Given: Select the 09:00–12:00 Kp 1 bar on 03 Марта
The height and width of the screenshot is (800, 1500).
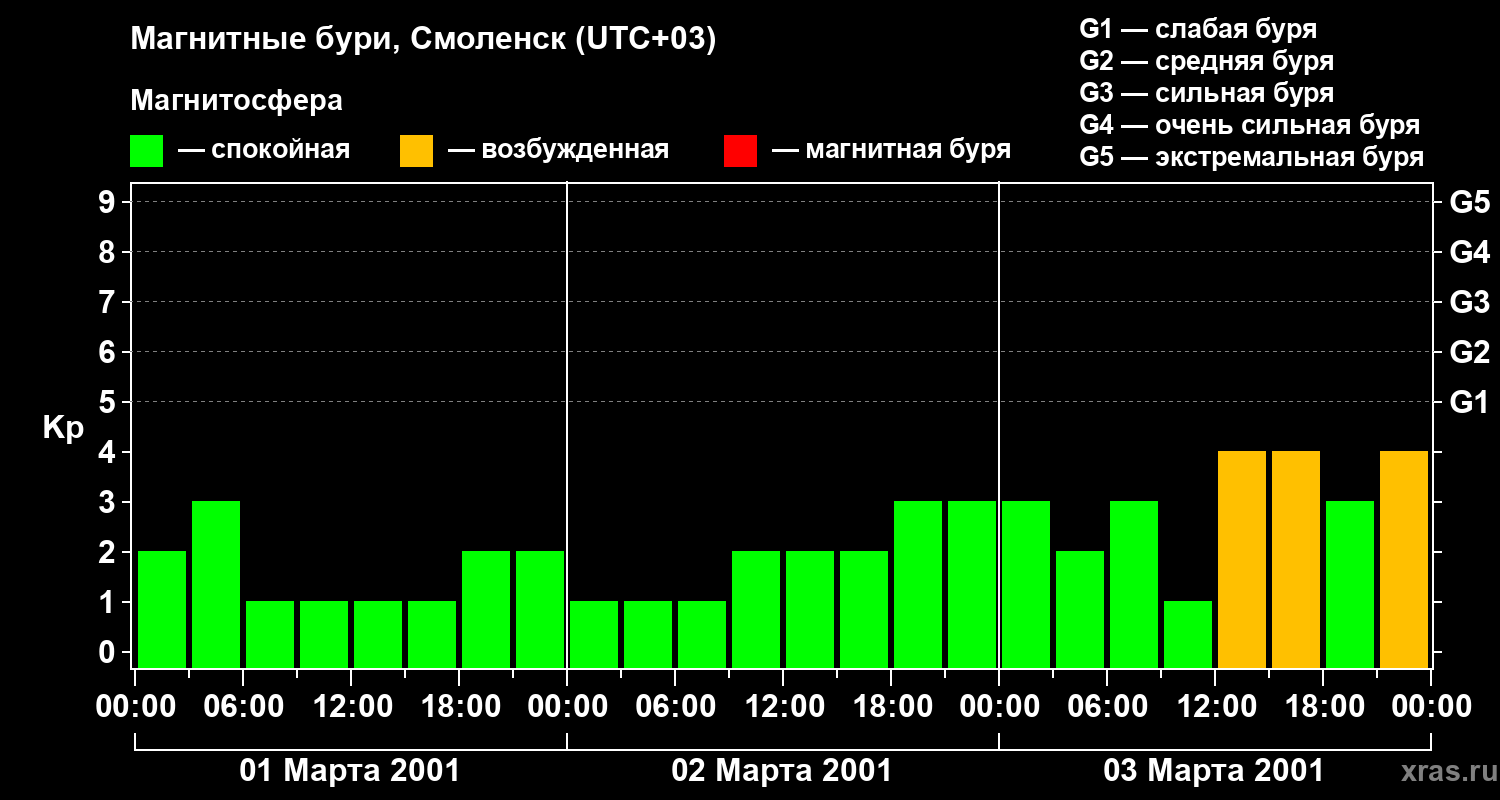Looking at the screenshot, I should tap(1188, 634).
